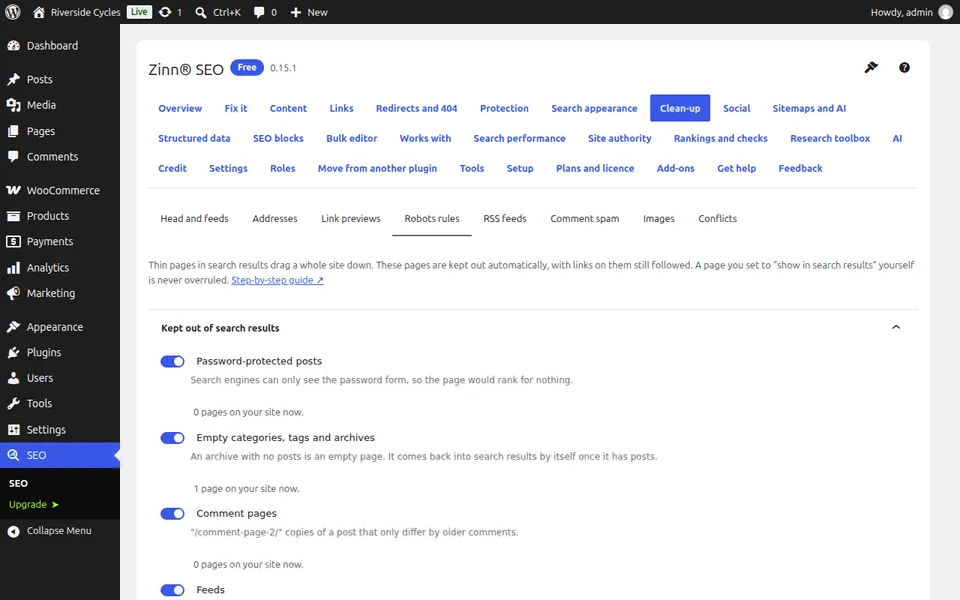Click the plus New icon
The image size is (960, 600).
[296, 12]
